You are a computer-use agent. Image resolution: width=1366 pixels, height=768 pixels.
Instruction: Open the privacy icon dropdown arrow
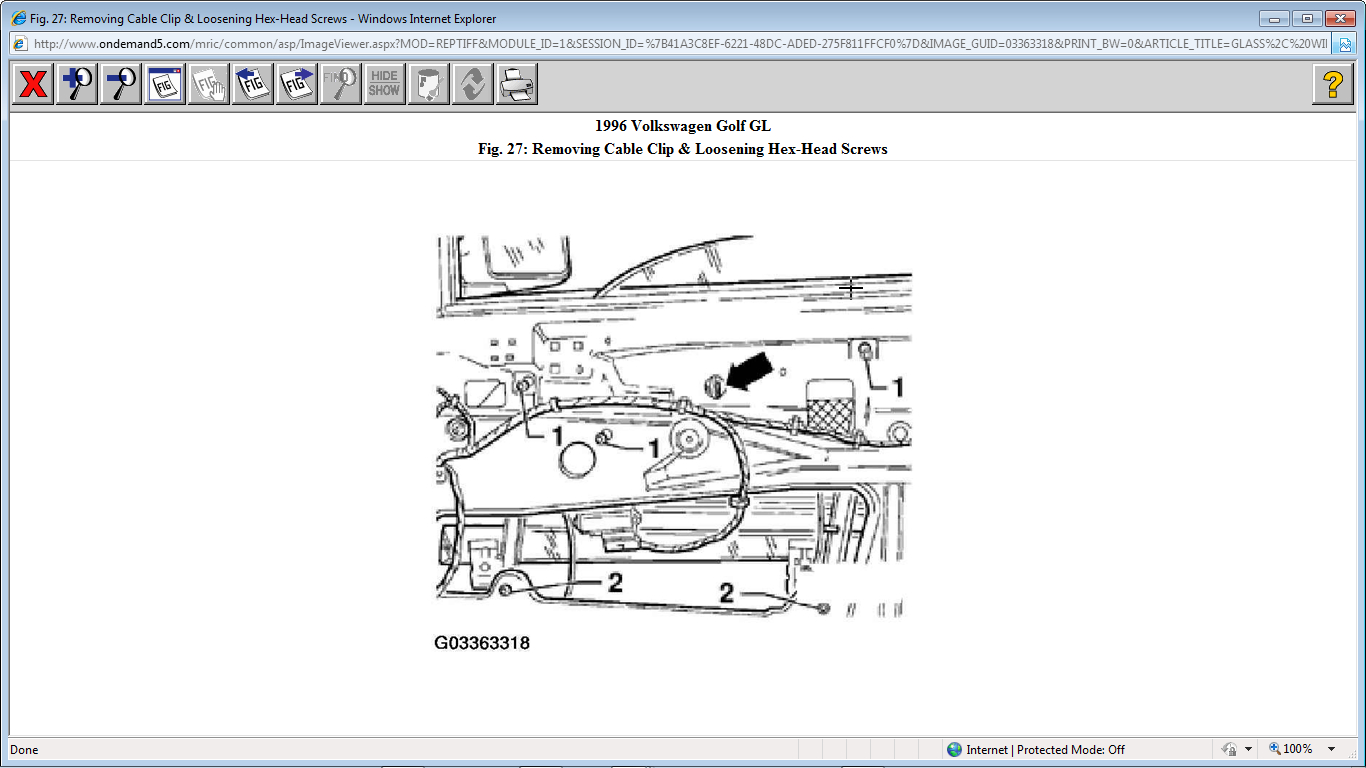click(1248, 749)
